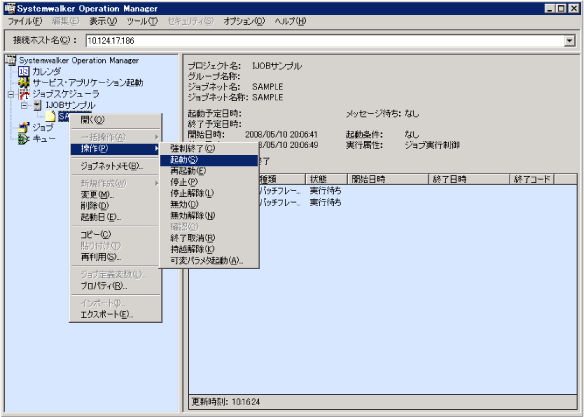Collapse the IJOBサンプル tree node
584x417 pixels.
coord(24,105)
